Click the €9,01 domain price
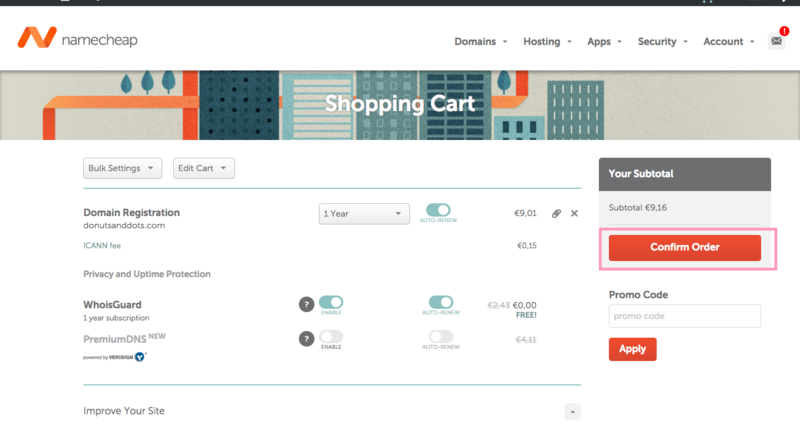The height and width of the screenshot is (436, 800). click(x=525, y=213)
